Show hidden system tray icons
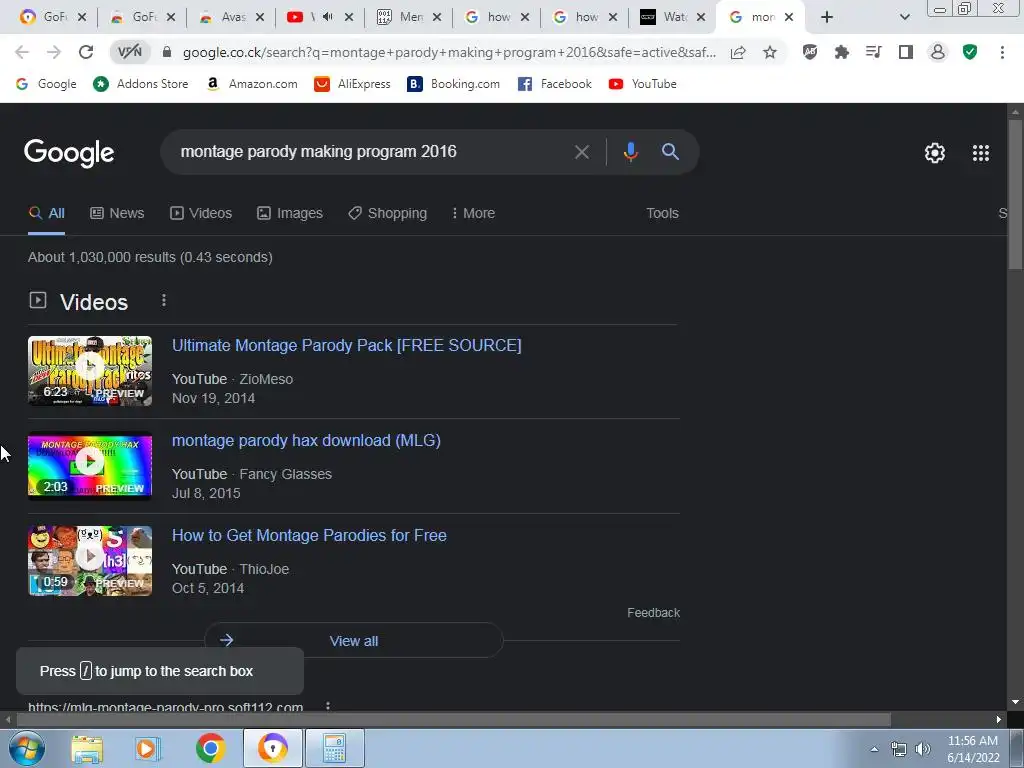The image size is (1024, 768). (874, 748)
